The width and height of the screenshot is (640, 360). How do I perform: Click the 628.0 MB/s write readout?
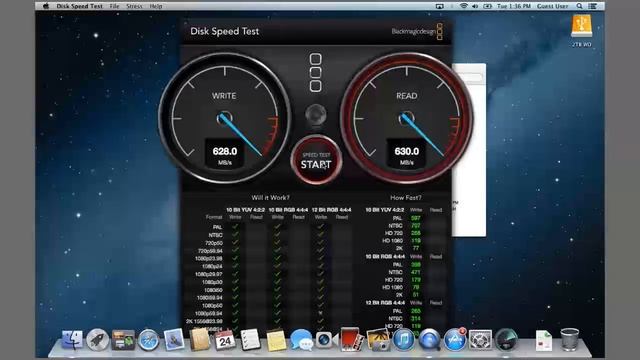(x=224, y=154)
